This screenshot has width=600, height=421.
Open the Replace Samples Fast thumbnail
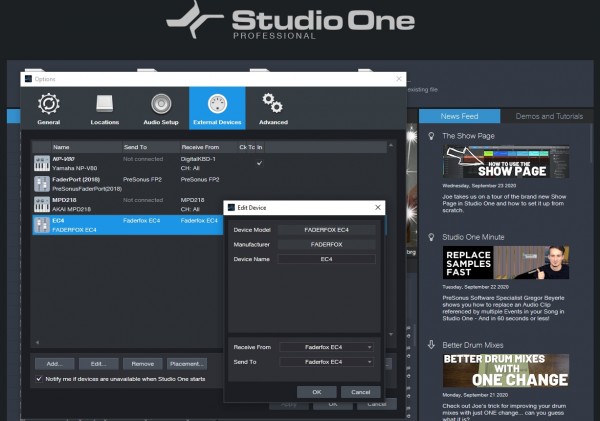click(x=506, y=263)
